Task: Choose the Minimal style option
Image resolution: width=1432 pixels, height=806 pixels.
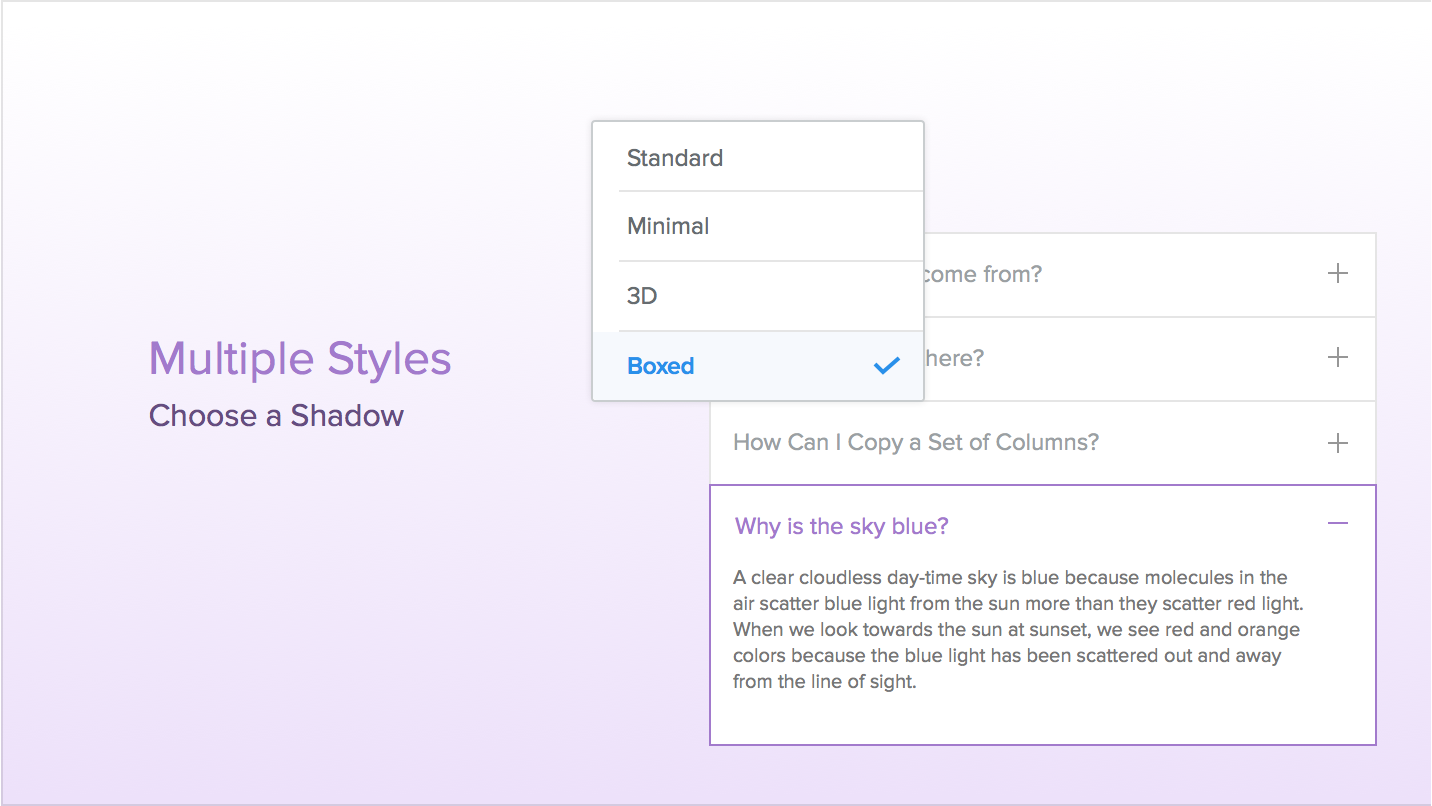Action: coord(758,226)
